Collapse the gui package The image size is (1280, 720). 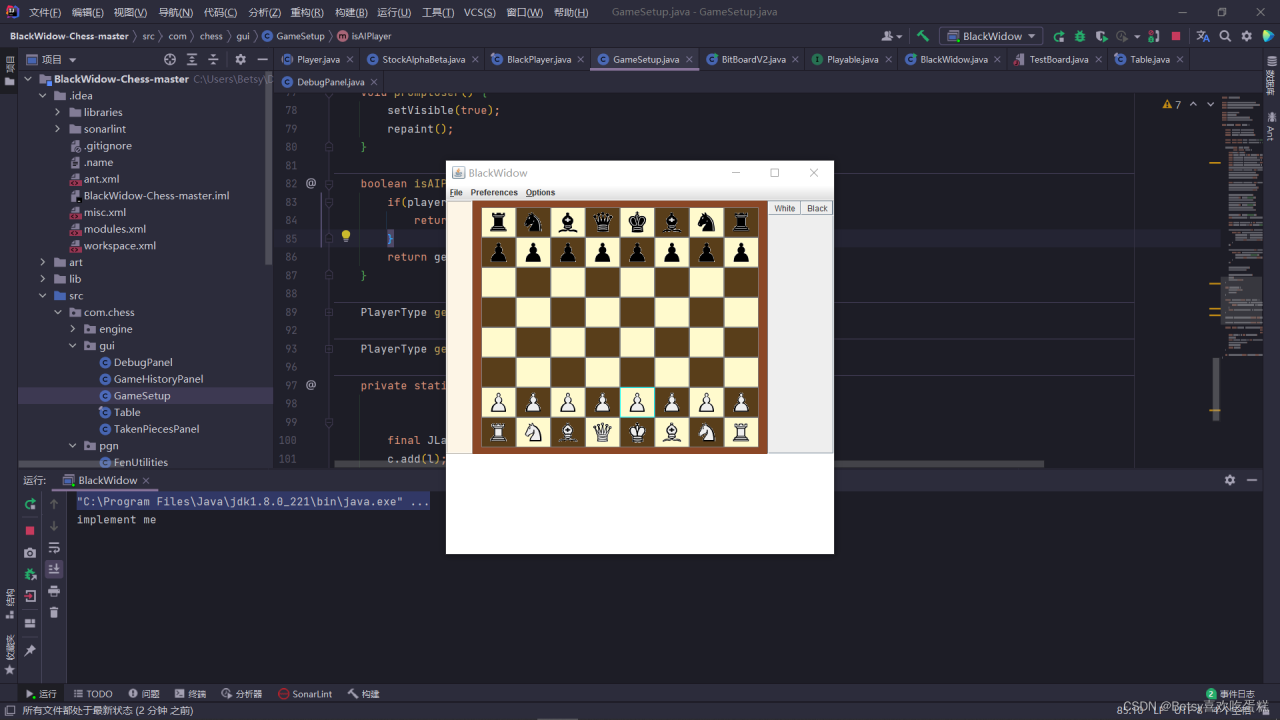(x=73, y=346)
